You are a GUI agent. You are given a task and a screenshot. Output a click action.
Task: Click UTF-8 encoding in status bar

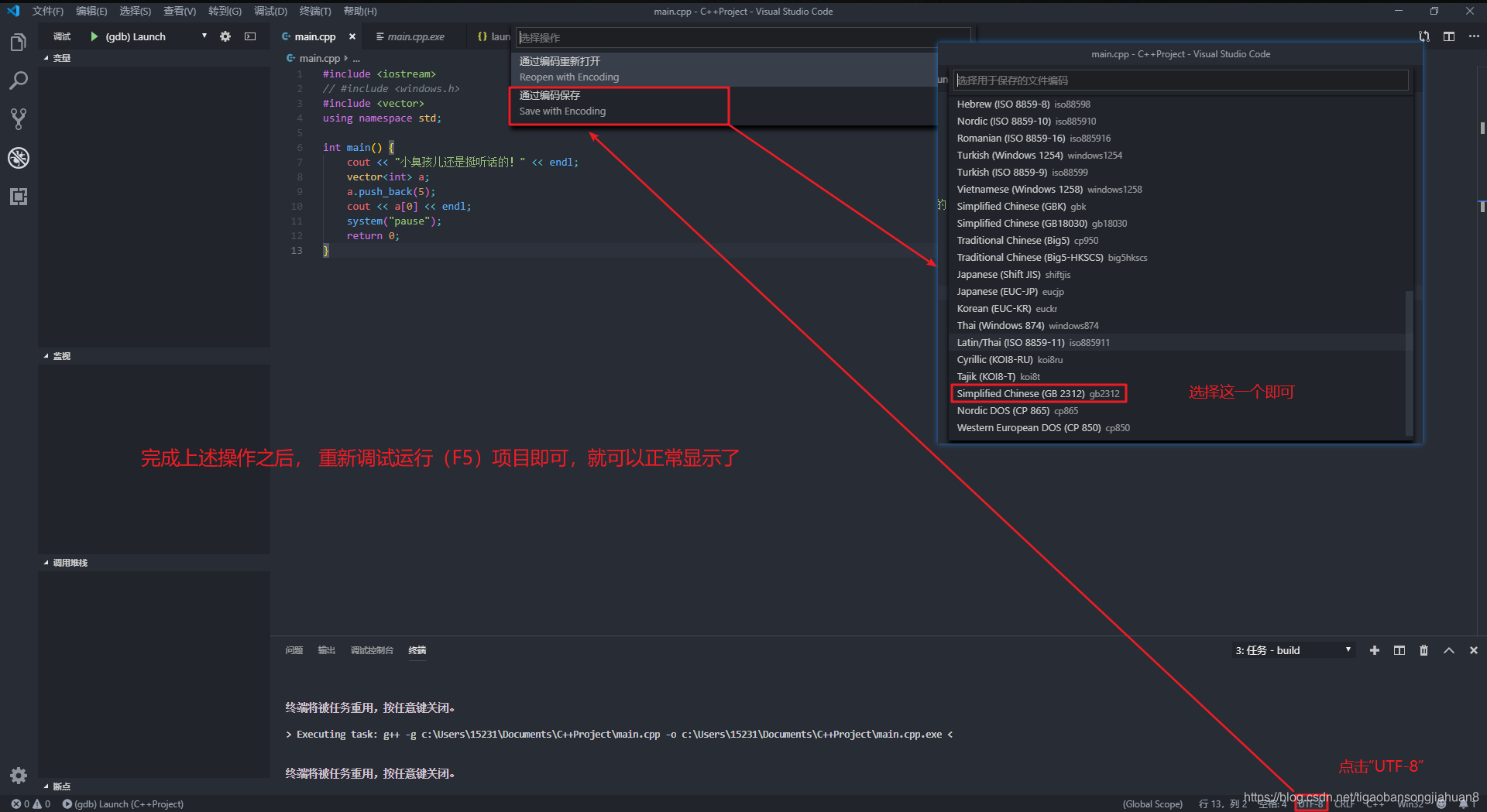1311,804
